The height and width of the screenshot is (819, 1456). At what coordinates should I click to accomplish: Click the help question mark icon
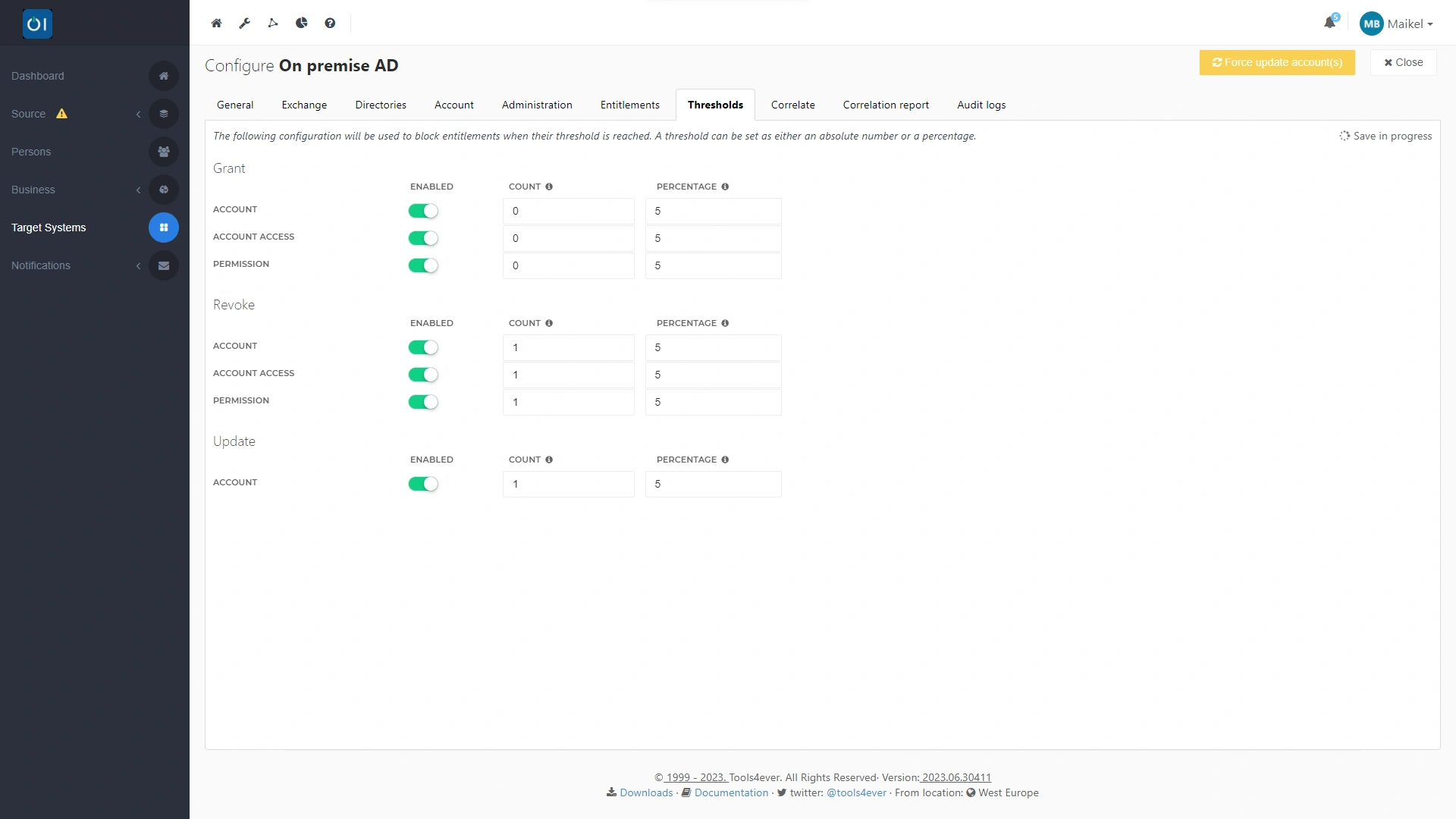pyautogui.click(x=330, y=23)
